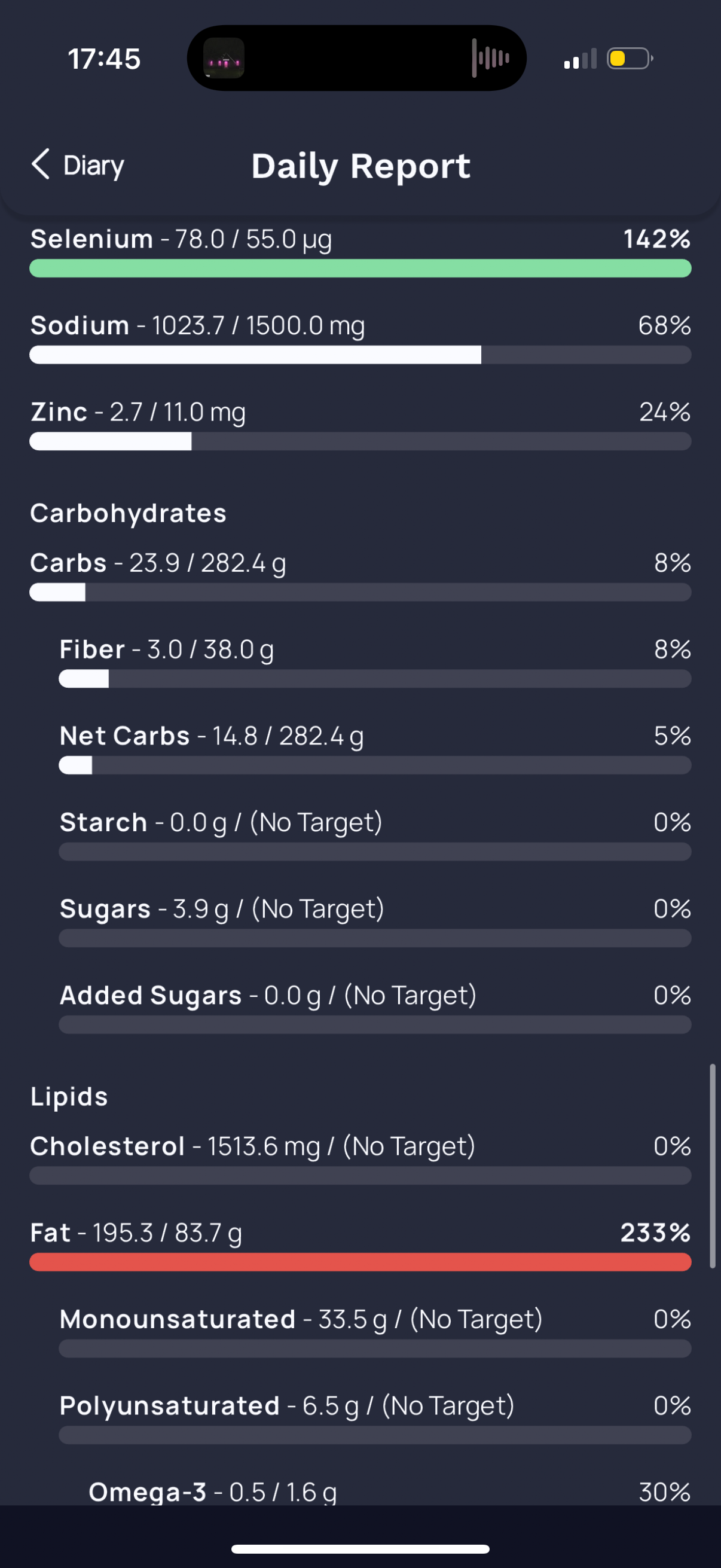The image size is (721, 1568).
Task: Tap the Zinc progress bar
Action: pyautogui.click(x=360, y=441)
